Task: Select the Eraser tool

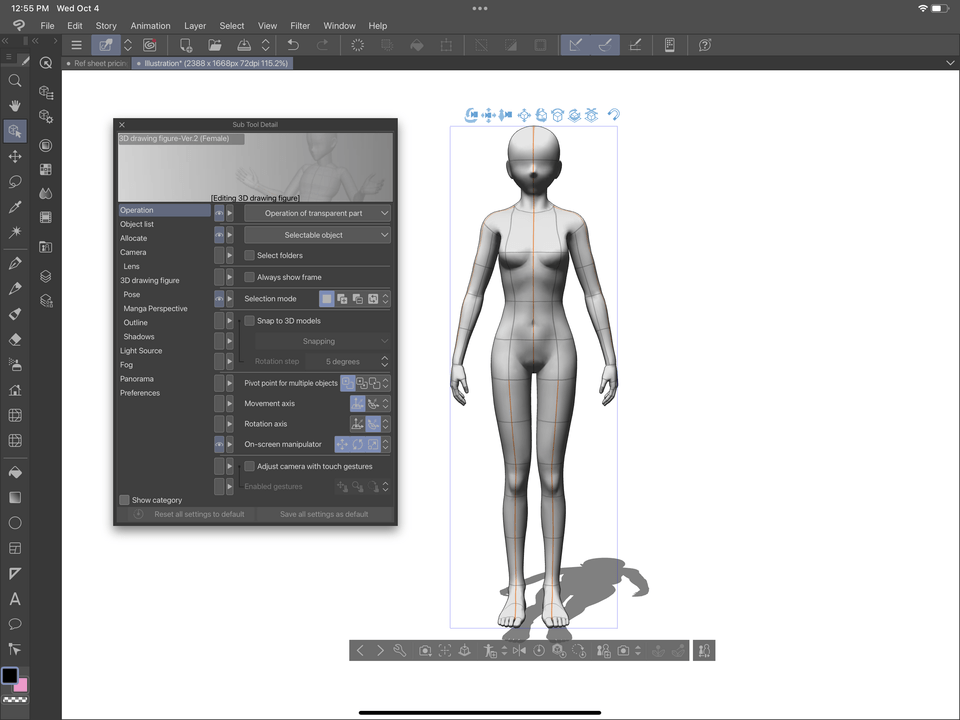Action: pos(15,339)
